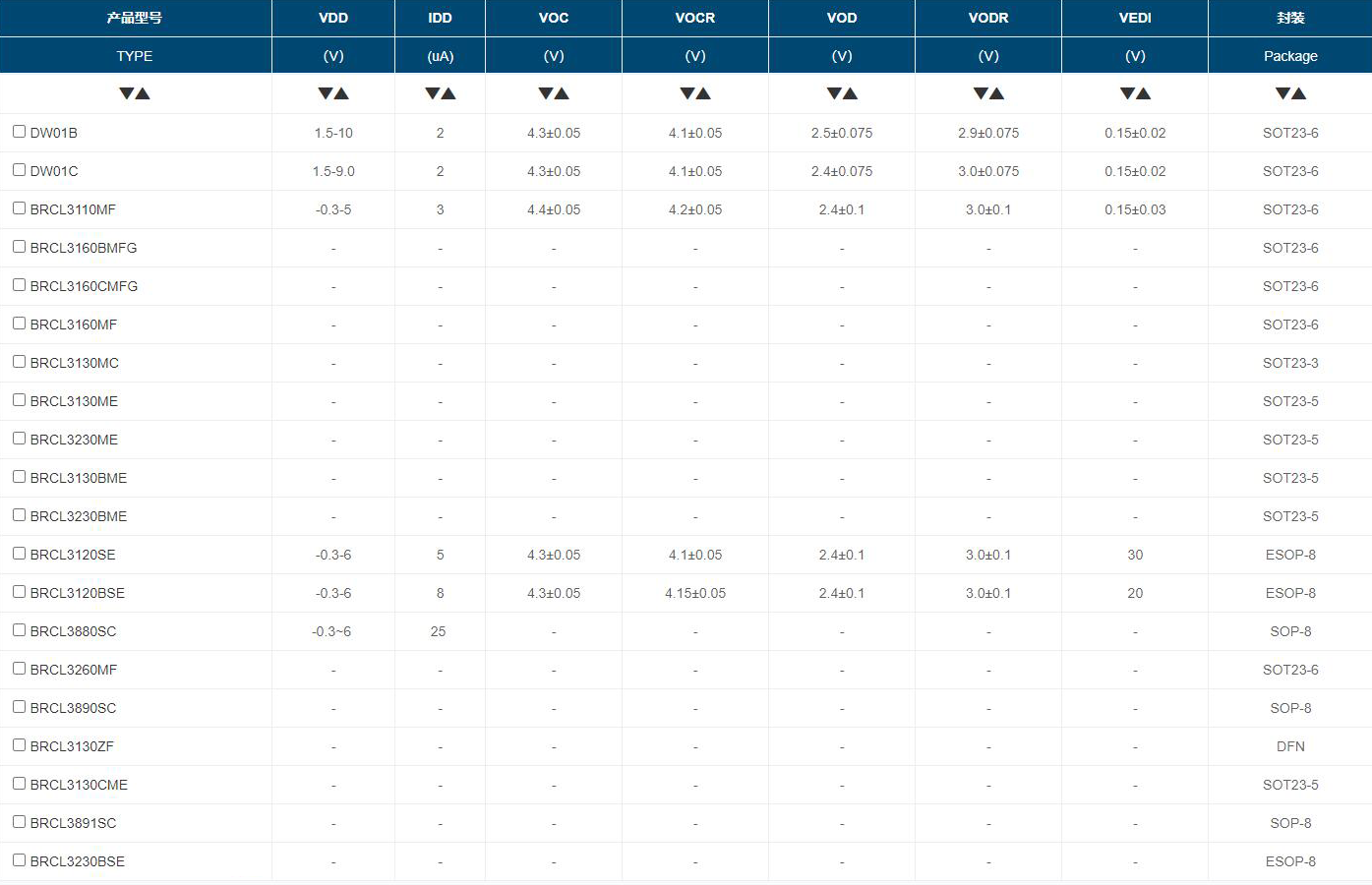Sort IDD column ascending arrow
Viewport: 1372px width, 885px height.
[448, 93]
